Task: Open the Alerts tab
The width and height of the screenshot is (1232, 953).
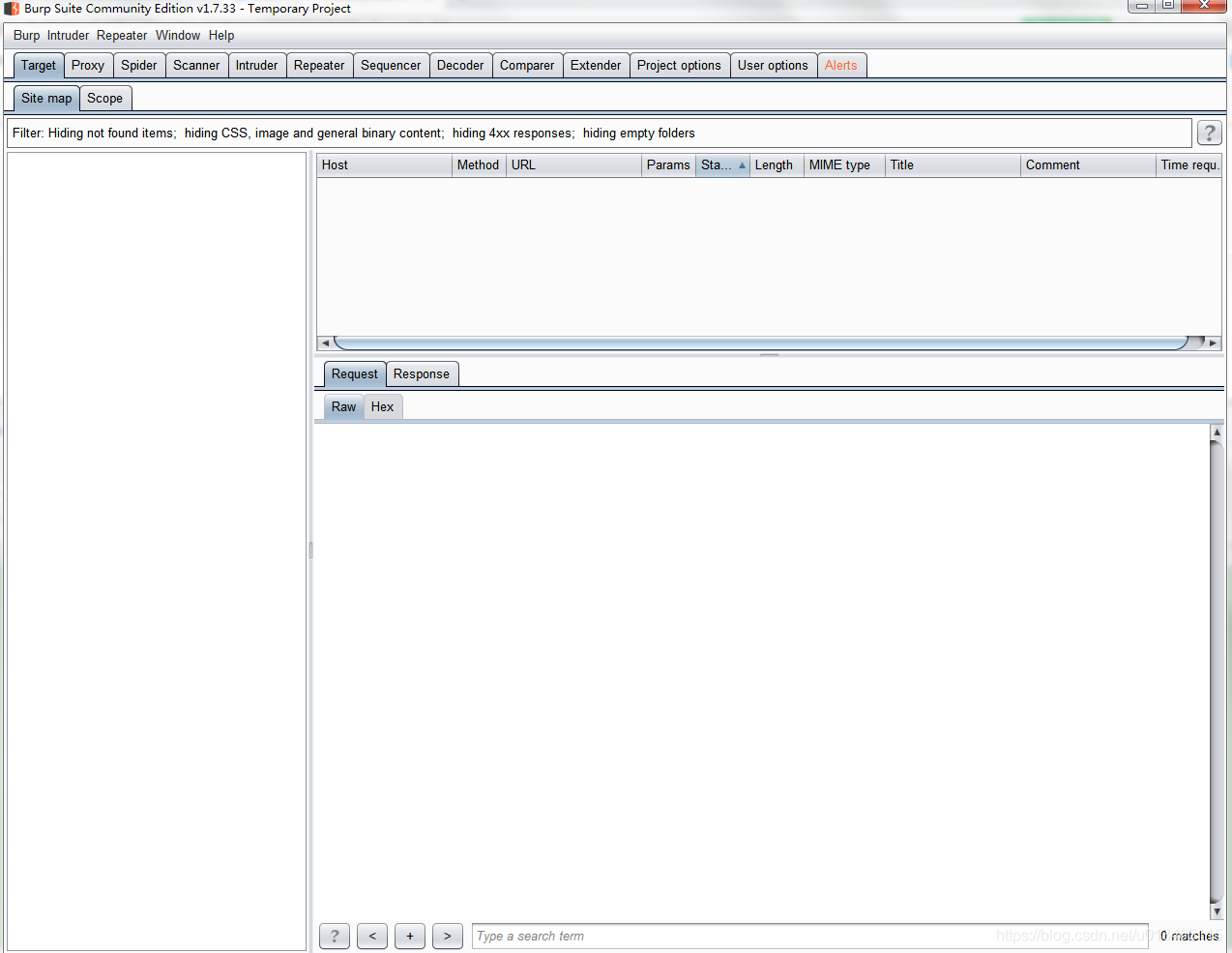Action: [x=841, y=66]
